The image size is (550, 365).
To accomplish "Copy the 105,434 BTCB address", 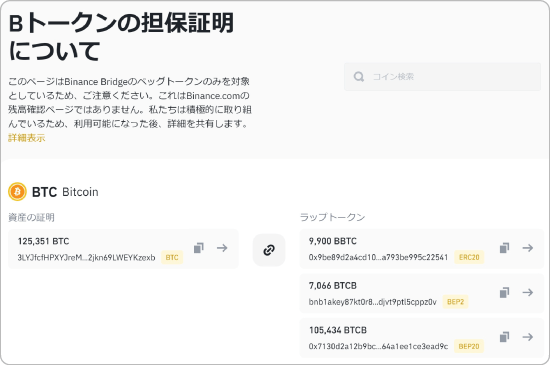I will tap(504, 337).
